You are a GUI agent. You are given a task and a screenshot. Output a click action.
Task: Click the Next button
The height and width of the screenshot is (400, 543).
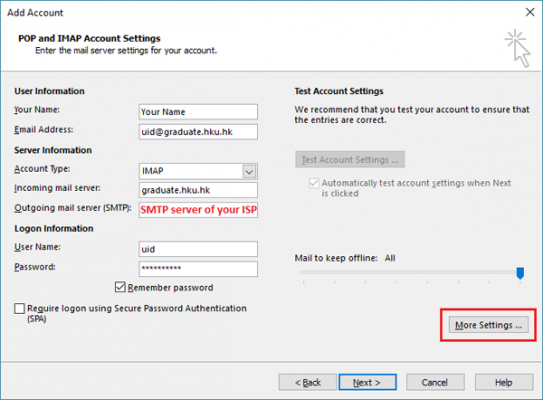point(367,382)
